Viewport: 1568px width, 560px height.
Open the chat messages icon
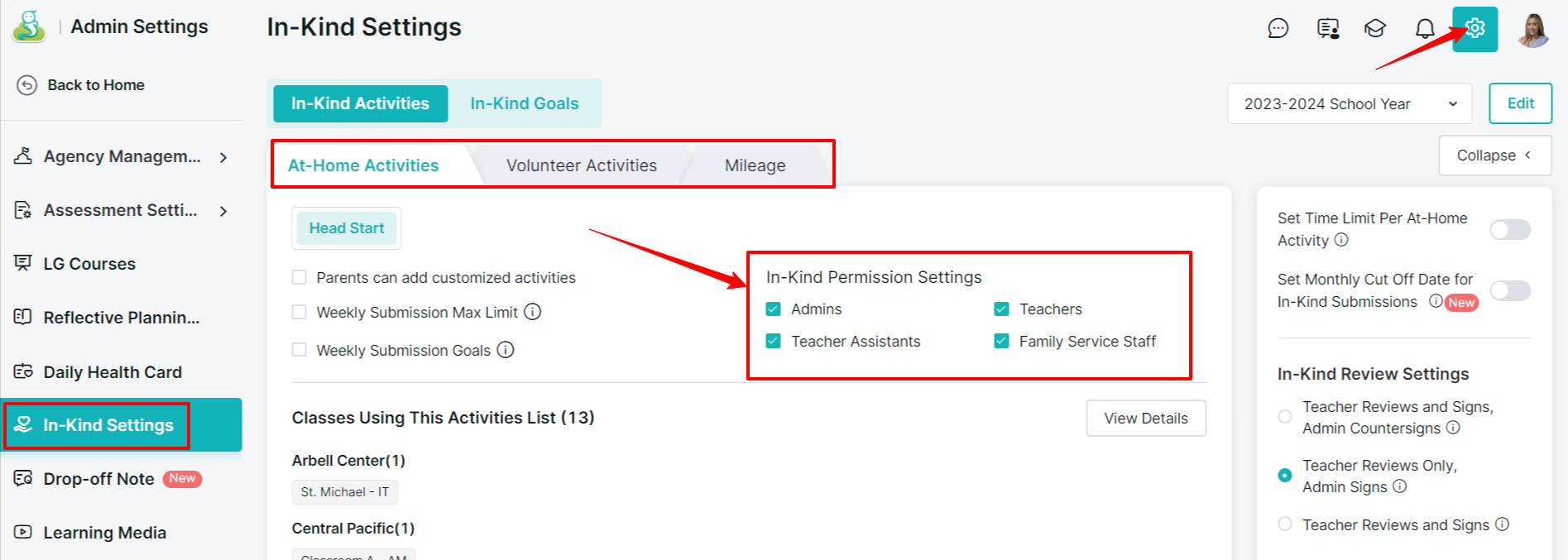tap(1278, 29)
